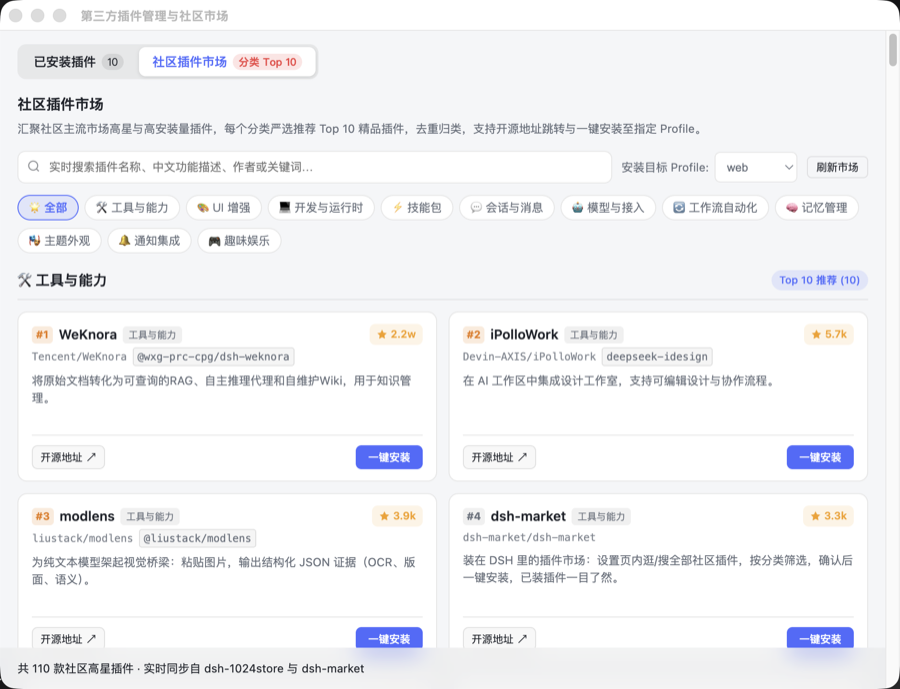Image resolution: width=900 pixels, height=689 pixels.
Task: Click the Tencent/WeKnora repo path
Action: [x=79, y=357]
